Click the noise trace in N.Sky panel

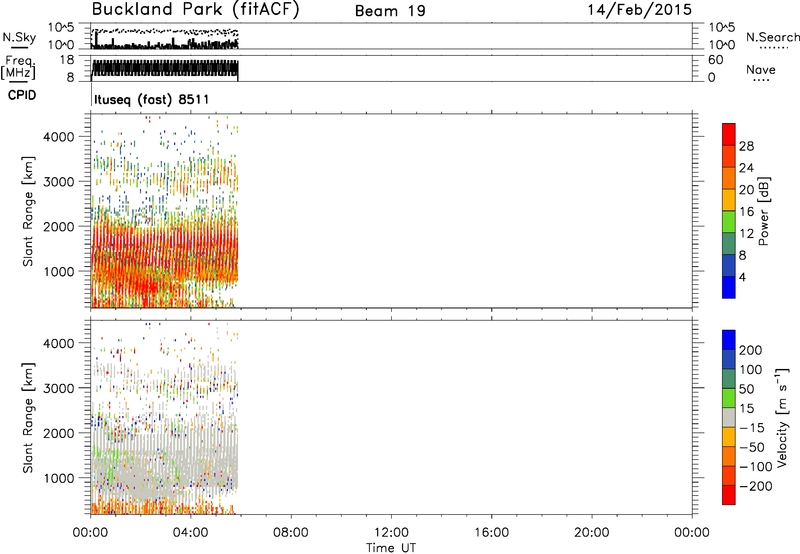tap(165, 44)
